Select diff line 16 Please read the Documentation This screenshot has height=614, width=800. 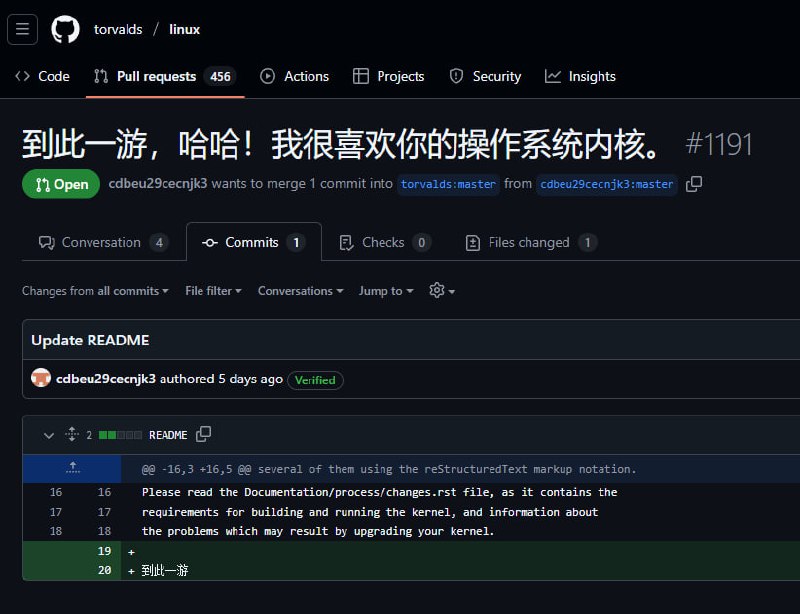[x=379, y=492]
